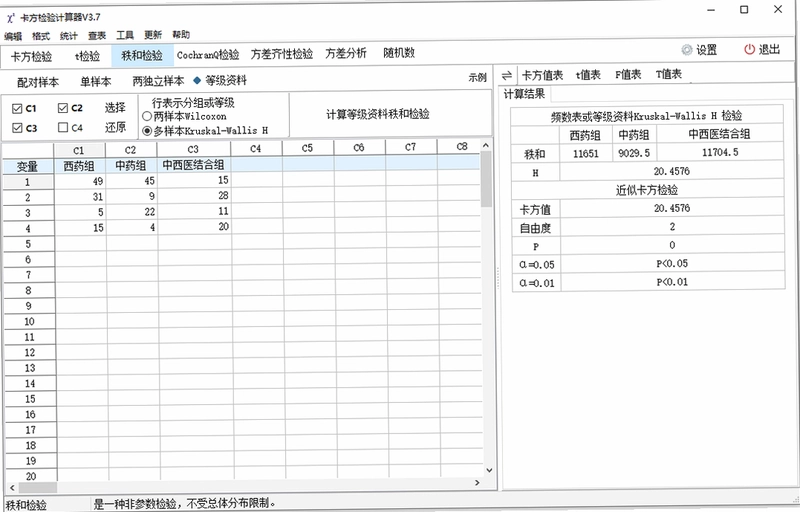This screenshot has width=800, height=512.
Task: Select the 两样本Wilcoxon radio option
Action: click(x=147, y=116)
